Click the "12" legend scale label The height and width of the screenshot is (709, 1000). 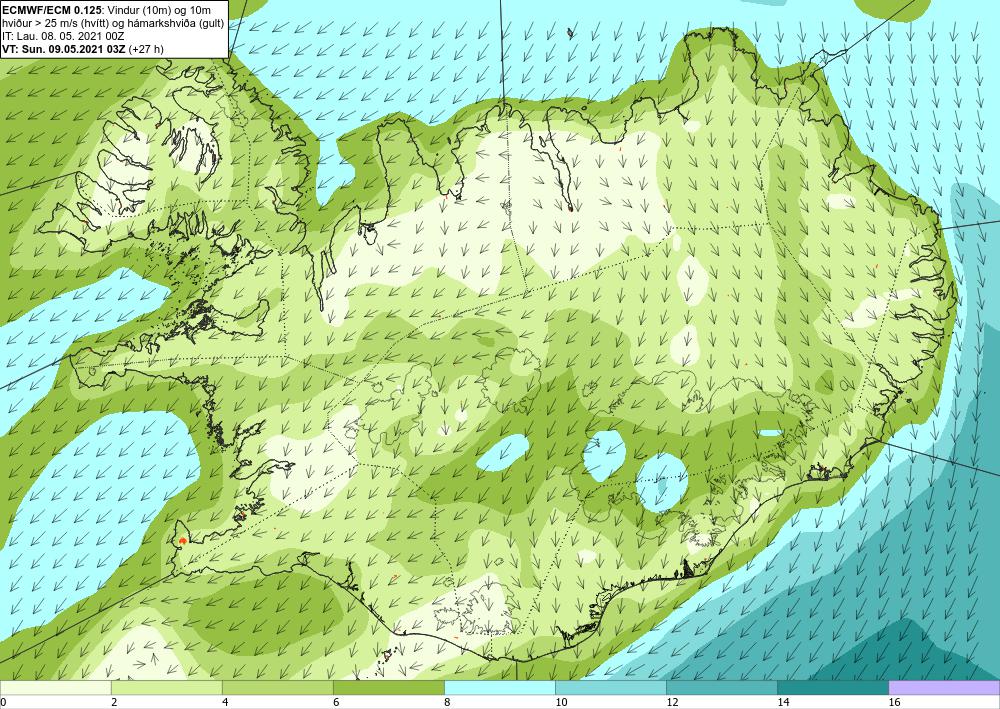point(671,702)
